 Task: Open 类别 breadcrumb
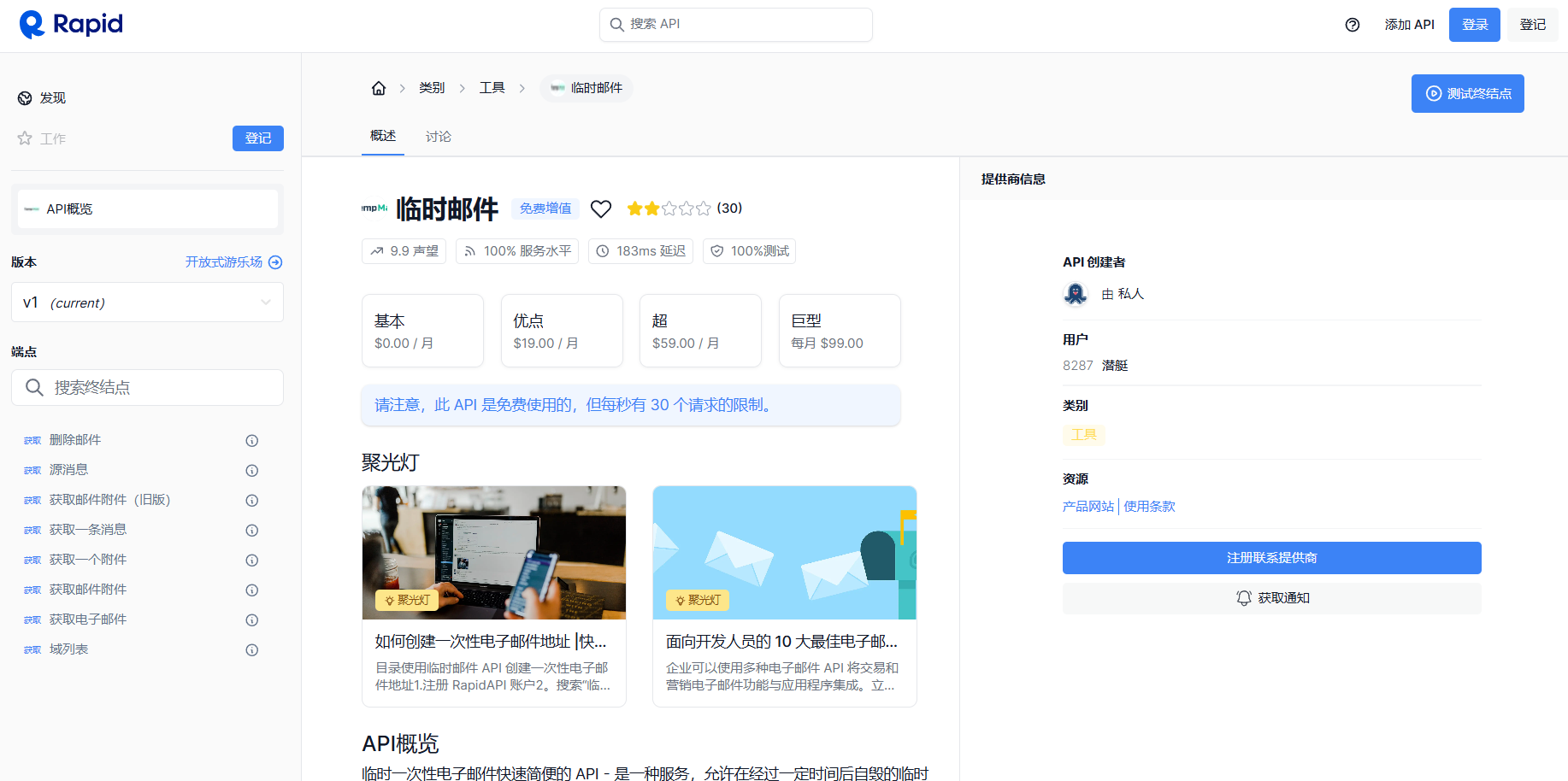432,88
